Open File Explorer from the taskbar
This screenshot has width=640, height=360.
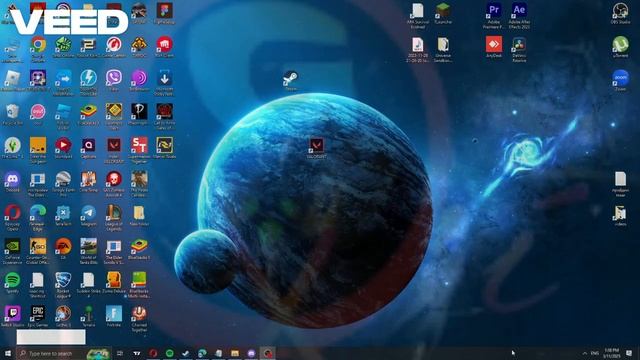coord(235,353)
